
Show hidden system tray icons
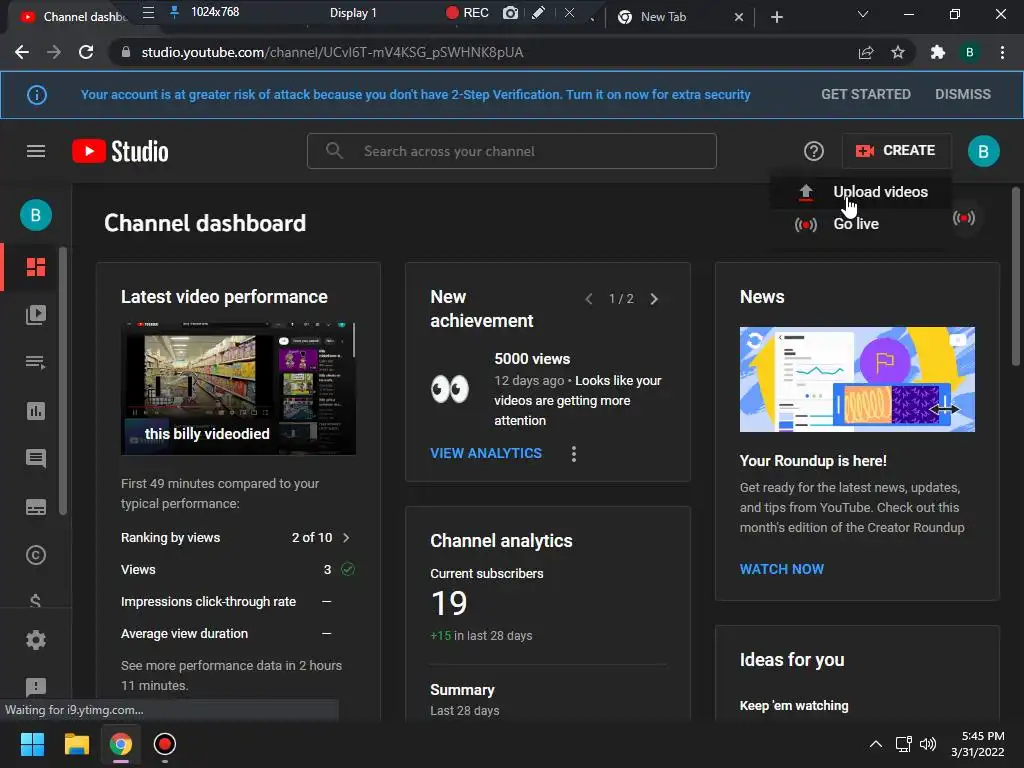tap(876, 744)
